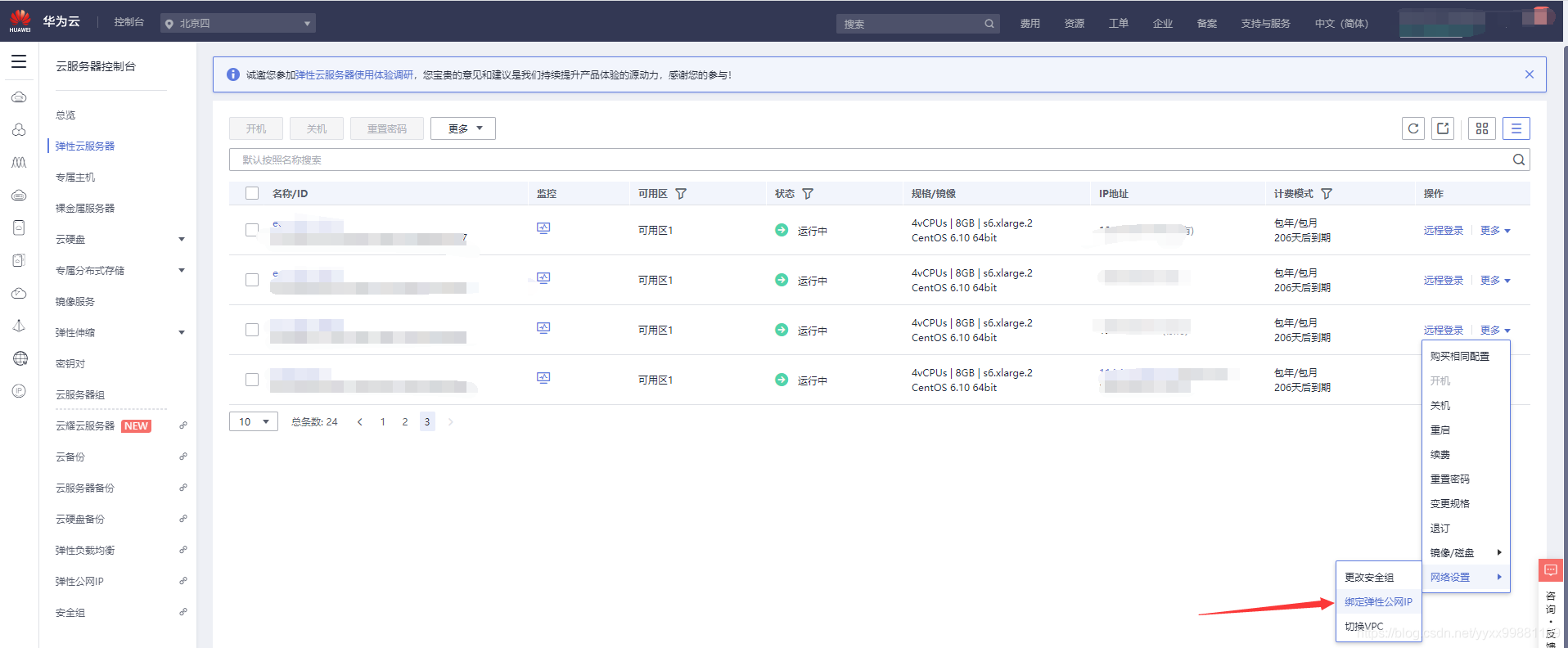Open the 费用 top menu
Image resolution: width=1568 pixels, height=648 pixels.
pyautogui.click(x=1030, y=24)
